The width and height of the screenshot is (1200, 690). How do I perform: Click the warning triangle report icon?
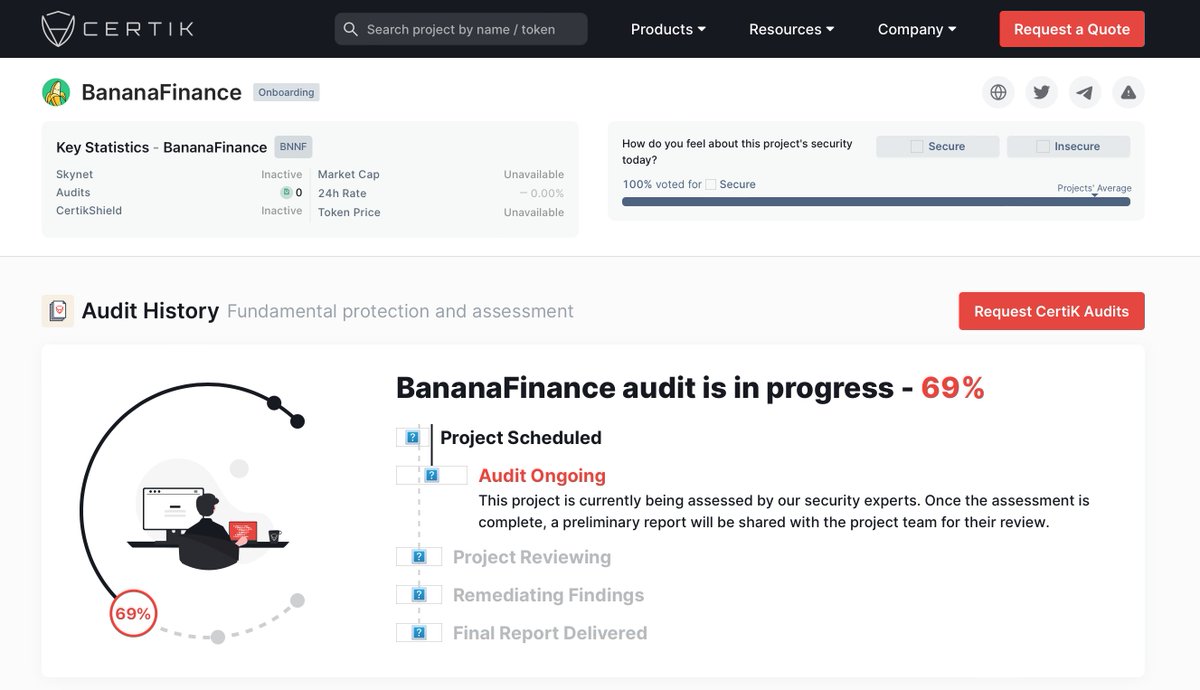point(1128,92)
